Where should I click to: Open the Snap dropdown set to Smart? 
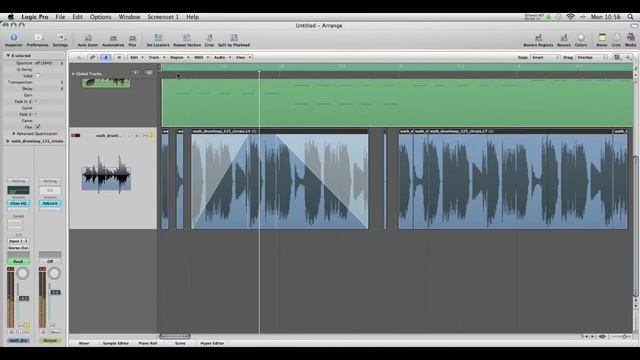click(545, 58)
